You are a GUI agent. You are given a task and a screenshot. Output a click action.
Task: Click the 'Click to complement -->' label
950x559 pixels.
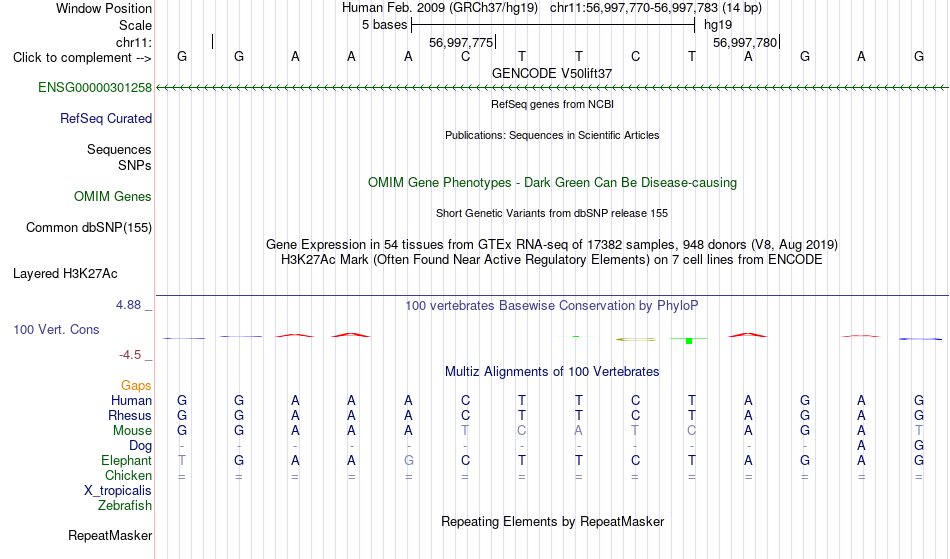pos(82,58)
